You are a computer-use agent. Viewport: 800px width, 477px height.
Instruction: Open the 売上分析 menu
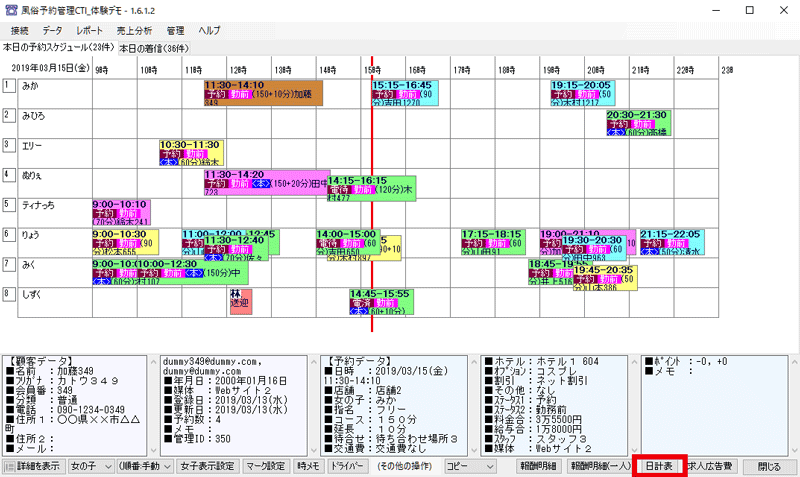pyautogui.click(x=135, y=31)
